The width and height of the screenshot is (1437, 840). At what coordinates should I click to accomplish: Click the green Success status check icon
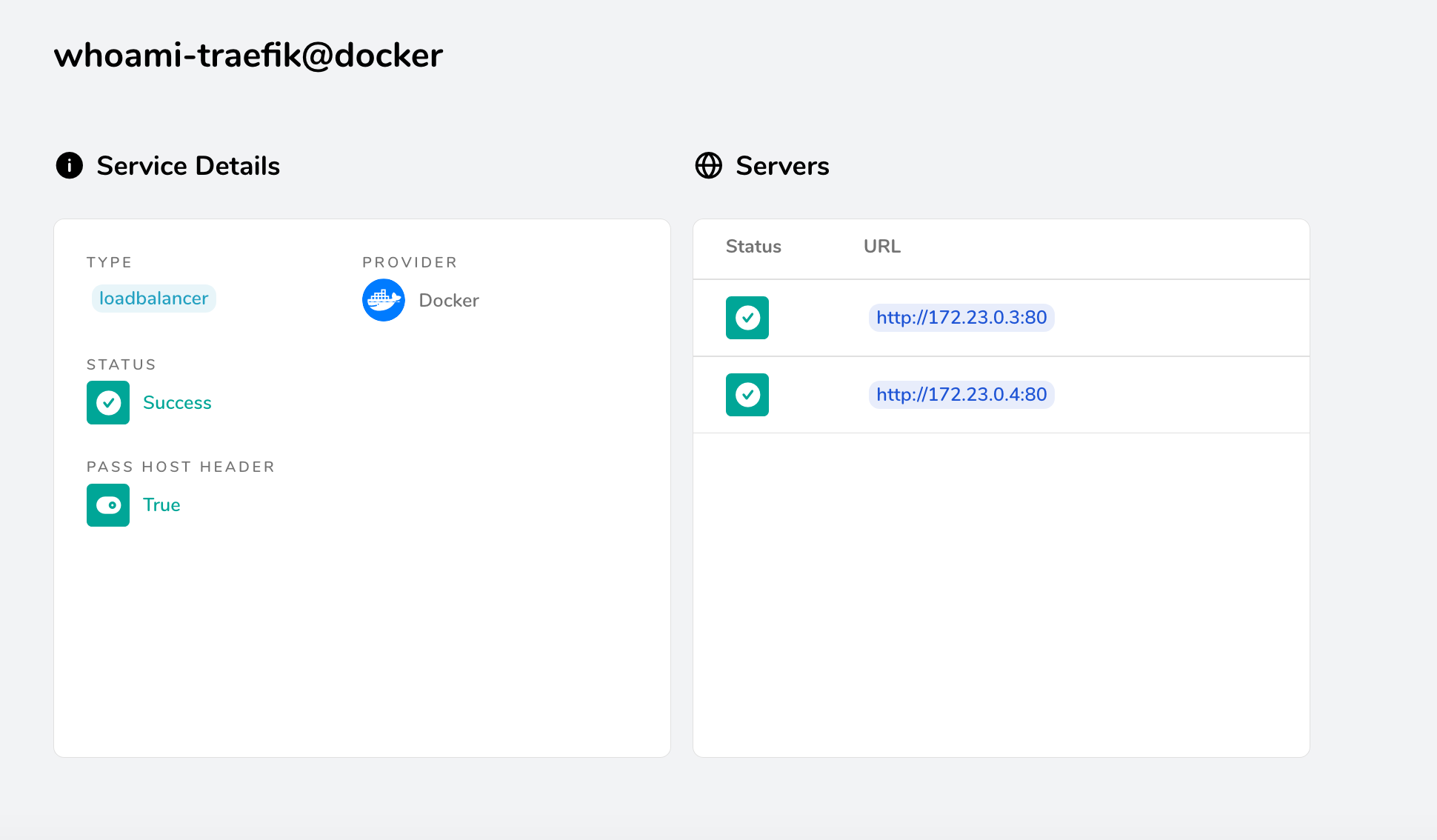pyautogui.click(x=108, y=402)
